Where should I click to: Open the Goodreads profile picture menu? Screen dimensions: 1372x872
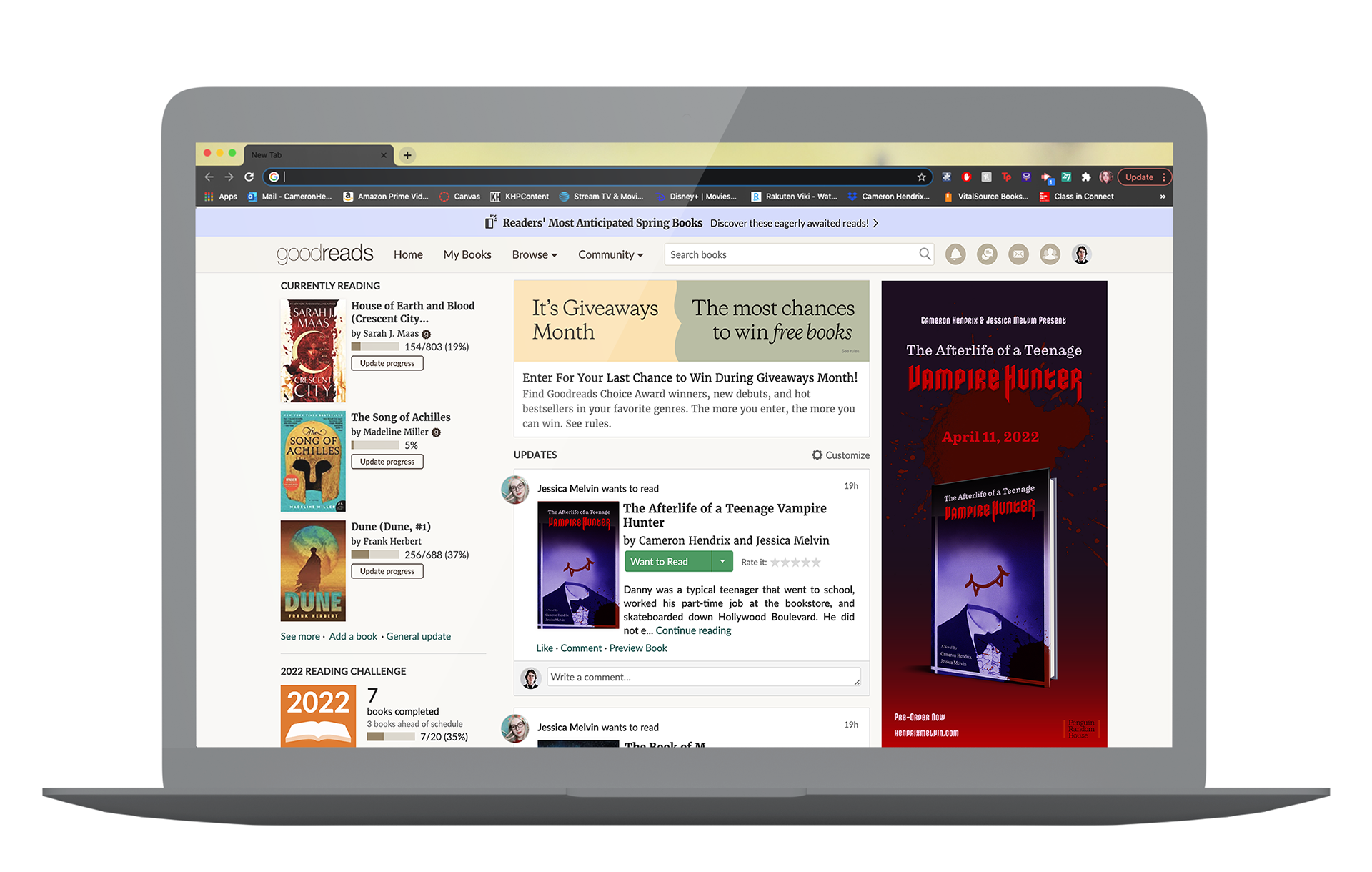tap(1081, 254)
